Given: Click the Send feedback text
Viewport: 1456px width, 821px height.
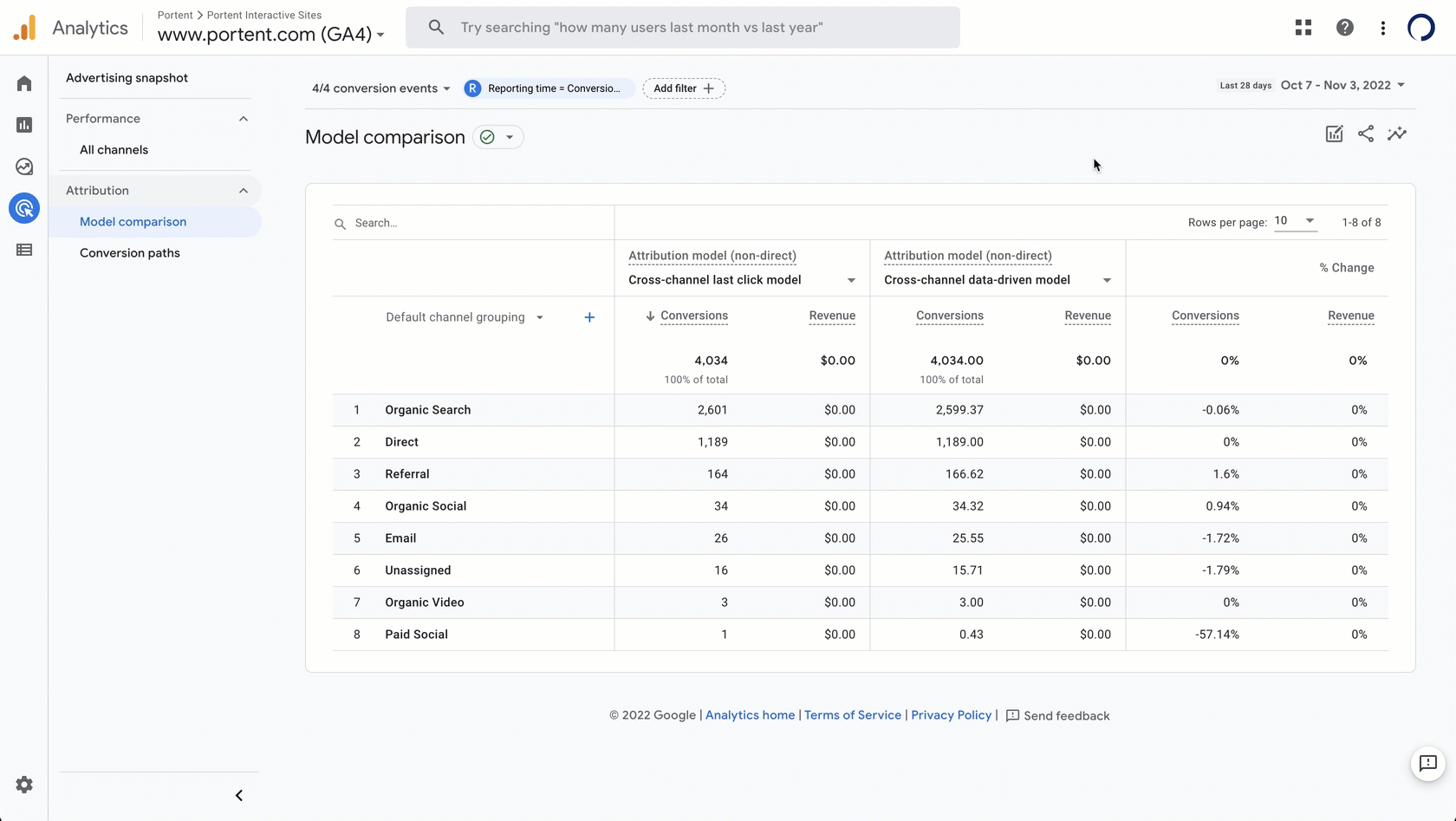Looking at the screenshot, I should pyautogui.click(x=1066, y=716).
